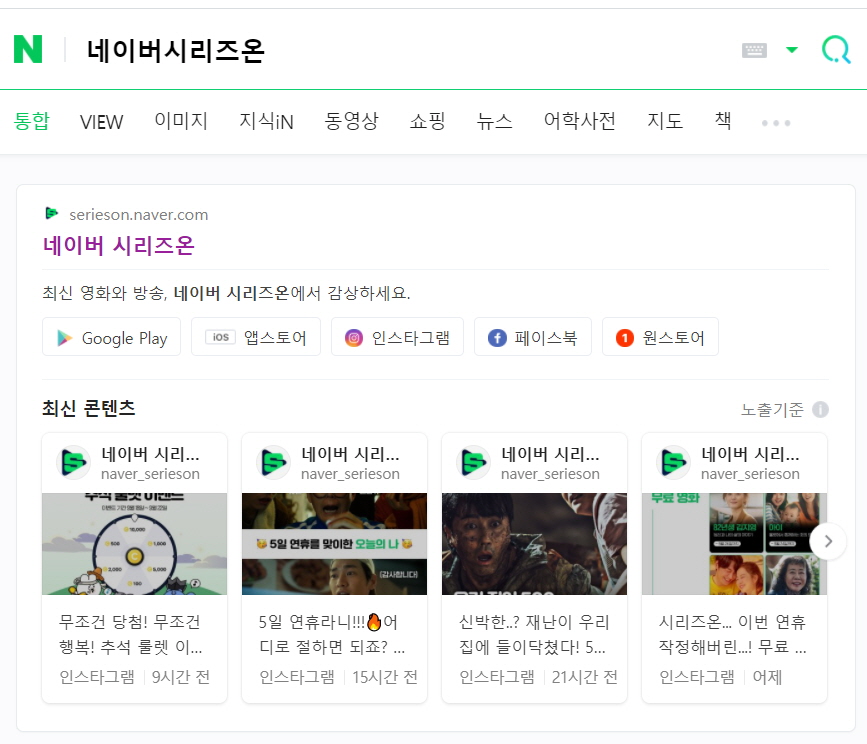The image size is (867, 744).
Task: Switch to the VIEW tab
Action: point(101,122)
